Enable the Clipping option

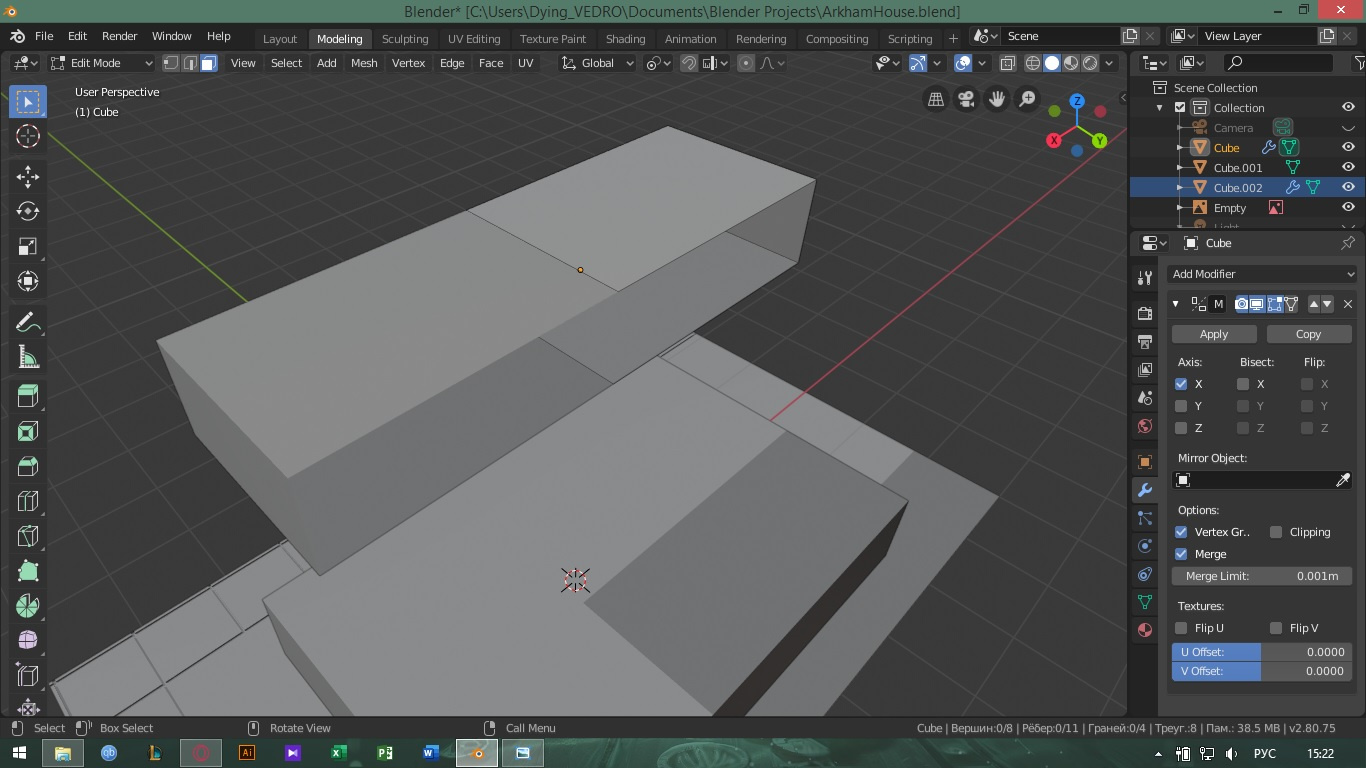click(x=1276, y=532)
